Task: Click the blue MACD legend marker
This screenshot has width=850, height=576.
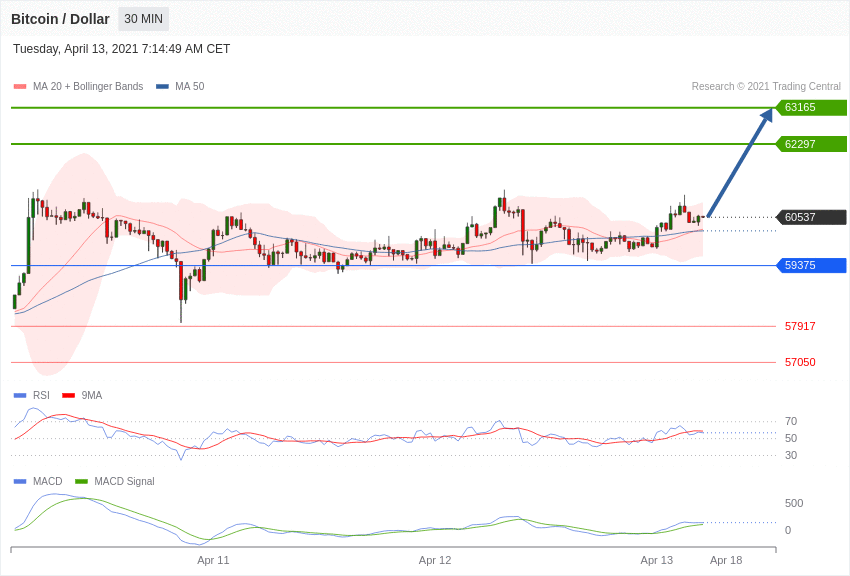Action: tap(20, 481)
